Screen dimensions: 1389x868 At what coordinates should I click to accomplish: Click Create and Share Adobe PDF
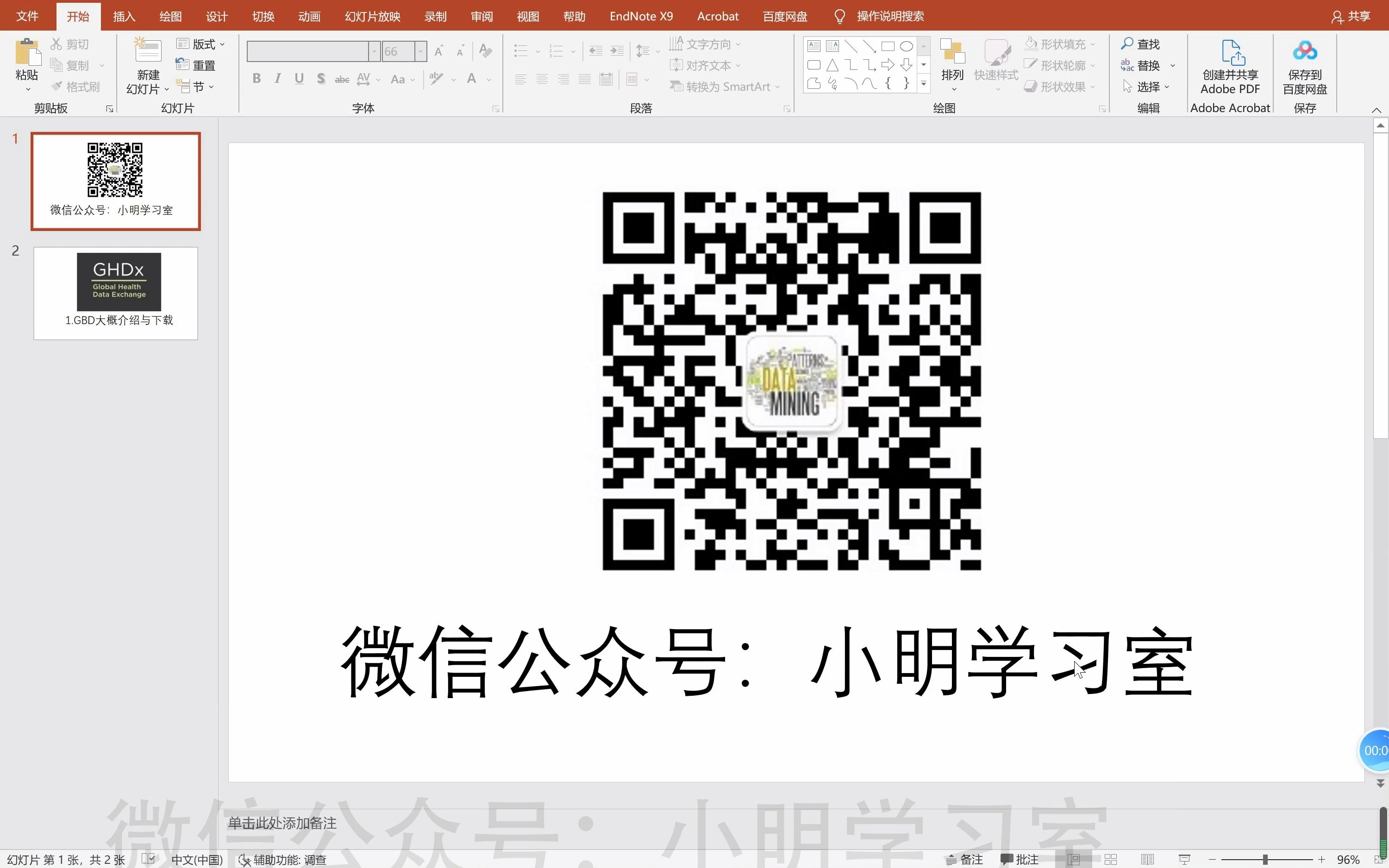[x=1230, y=67]
